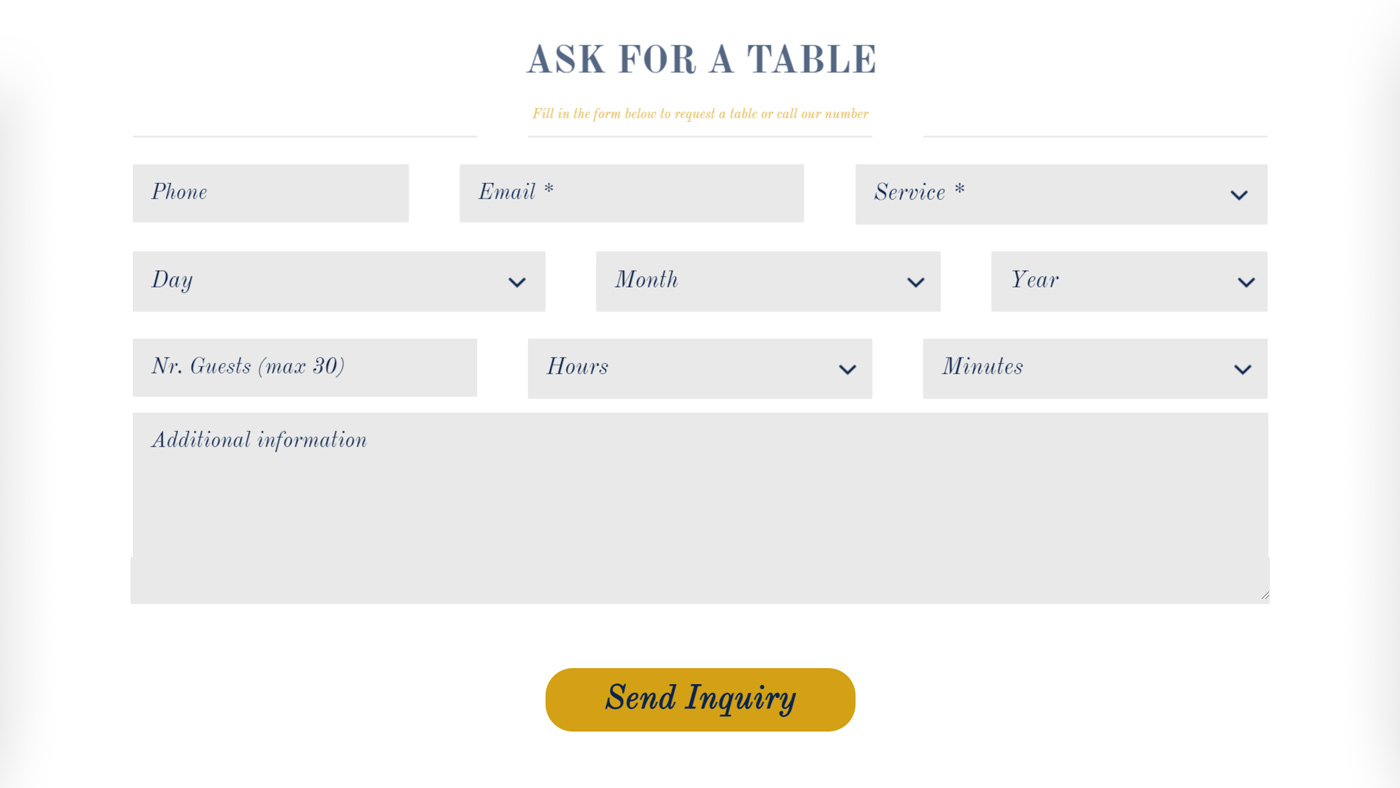Open the Day dropdown by its label
This screenshot has height=788, width=1400.
tap(172, 281)
